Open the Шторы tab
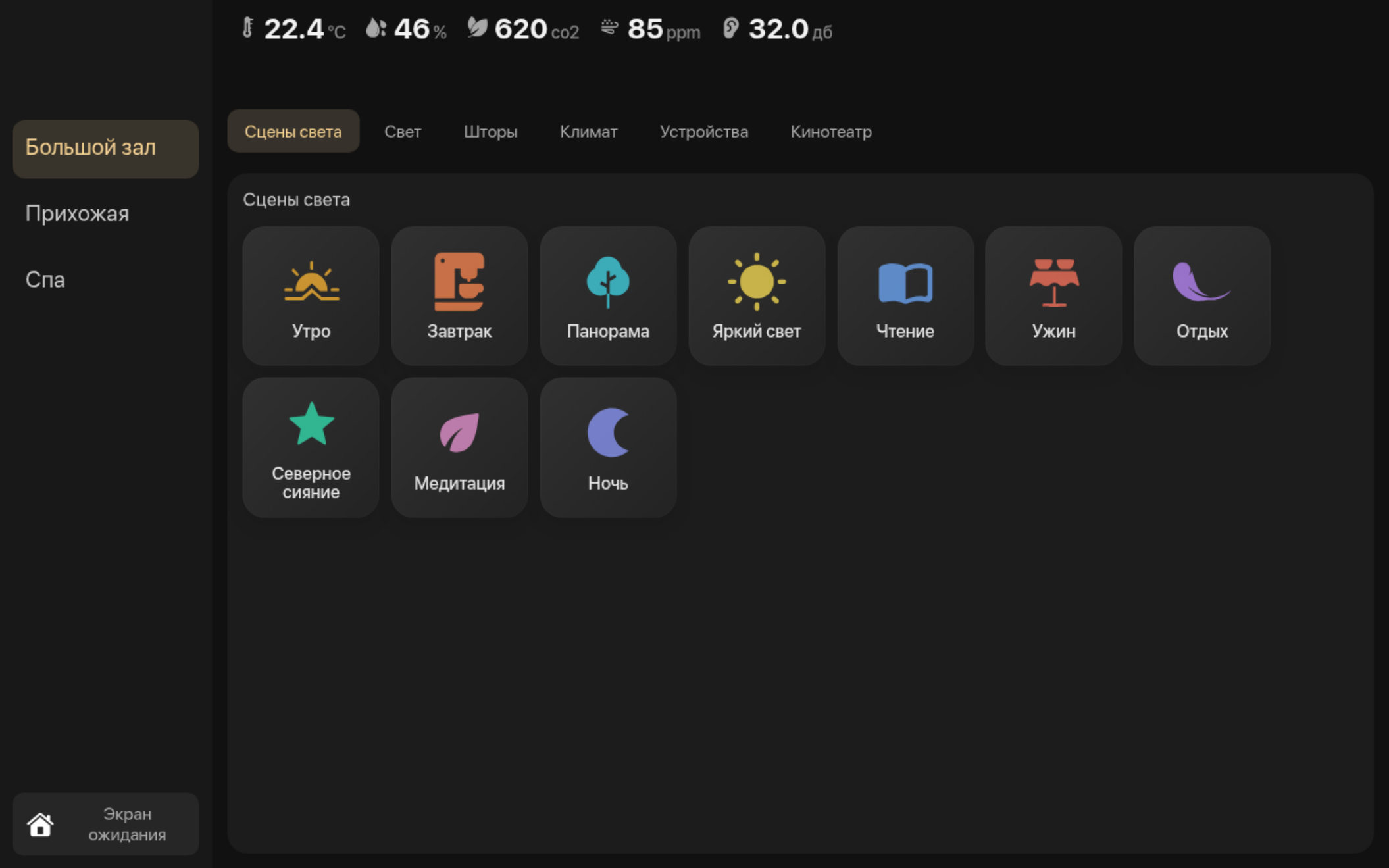 pyautogui.click(x=490, y=131)
